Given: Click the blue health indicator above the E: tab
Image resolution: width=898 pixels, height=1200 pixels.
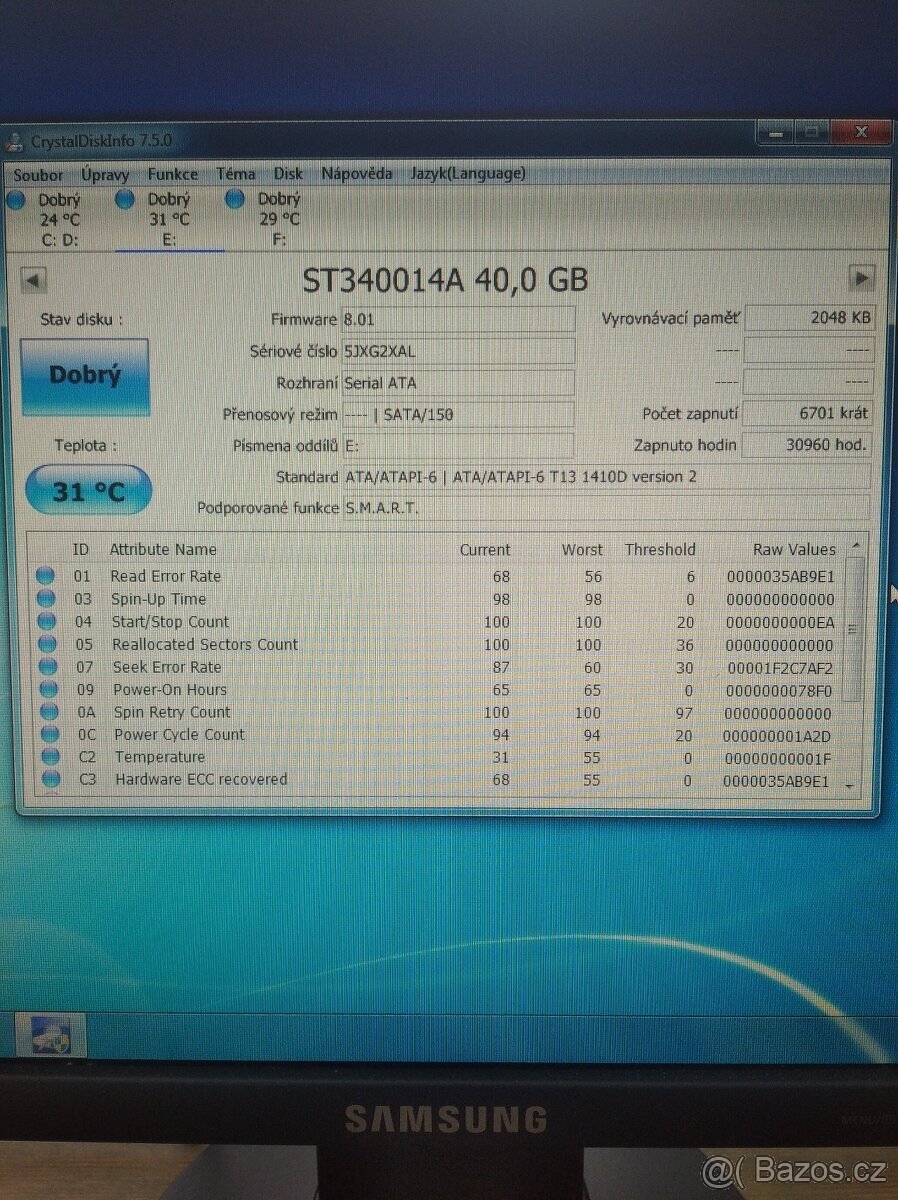Looking at the screenshot, I should (125, 199).
